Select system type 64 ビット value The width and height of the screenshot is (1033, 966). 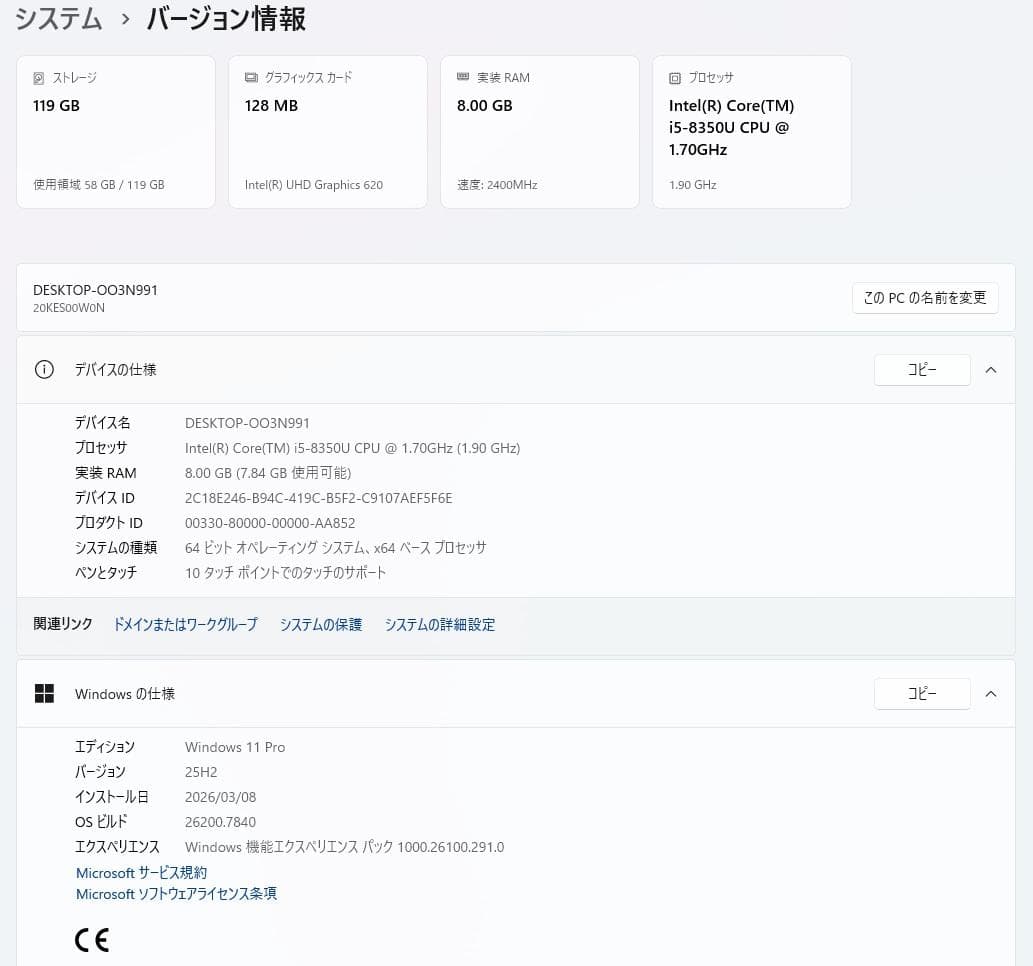pos(335,548)
